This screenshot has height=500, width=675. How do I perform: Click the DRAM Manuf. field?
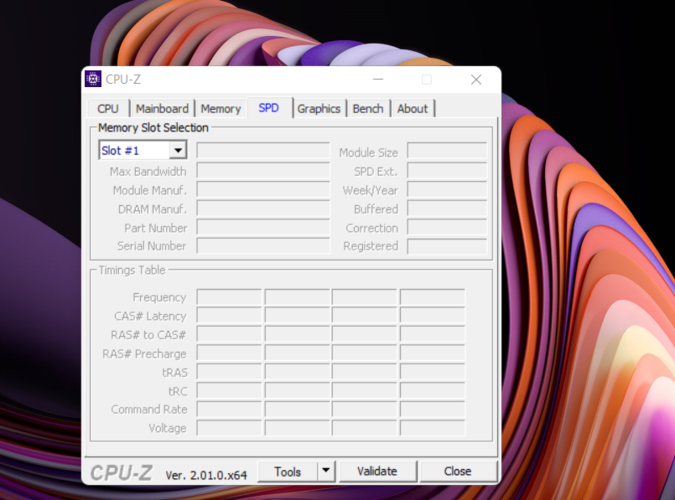(263, 208)
